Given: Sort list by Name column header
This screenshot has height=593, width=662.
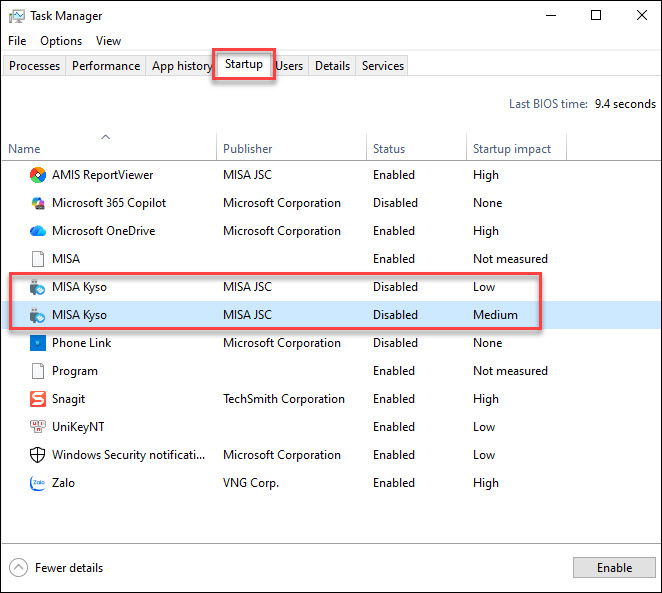Looking at the screenshot, I should pyautogui.click(x=25, y=149).
